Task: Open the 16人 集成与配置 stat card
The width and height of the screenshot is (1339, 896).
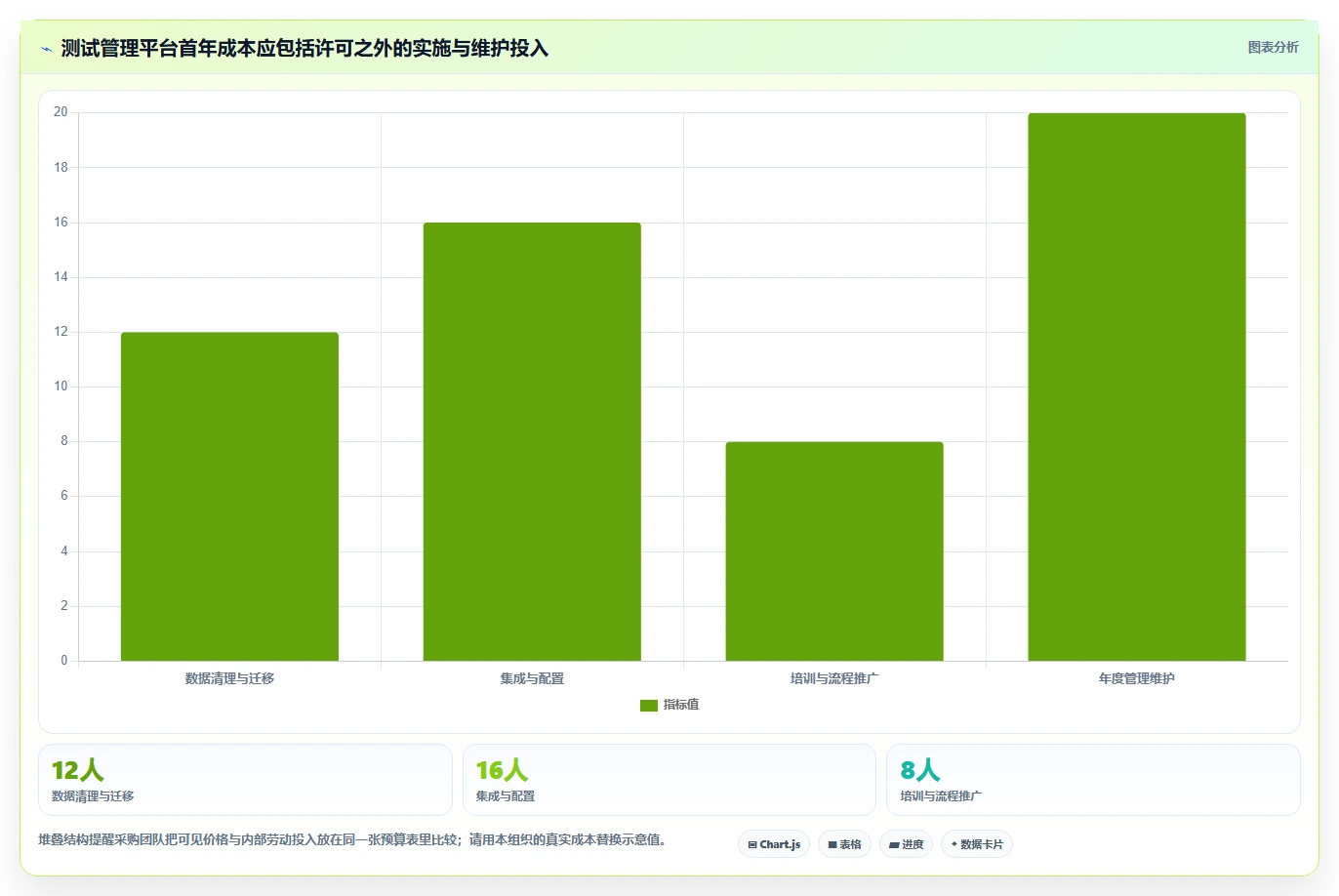Action: pos(669,780)
